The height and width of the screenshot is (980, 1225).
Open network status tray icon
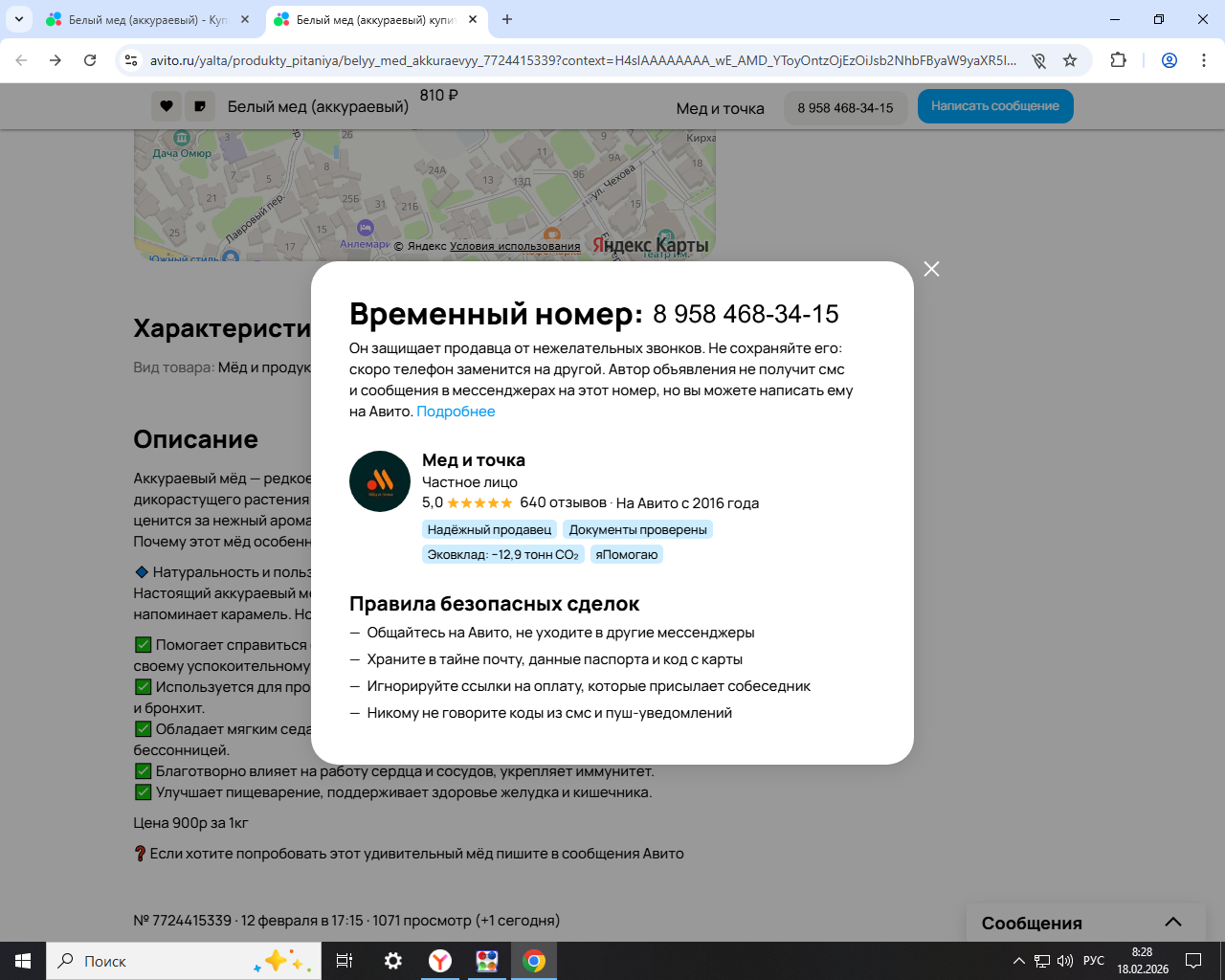pyautogui.click(x=1042, y=961)
